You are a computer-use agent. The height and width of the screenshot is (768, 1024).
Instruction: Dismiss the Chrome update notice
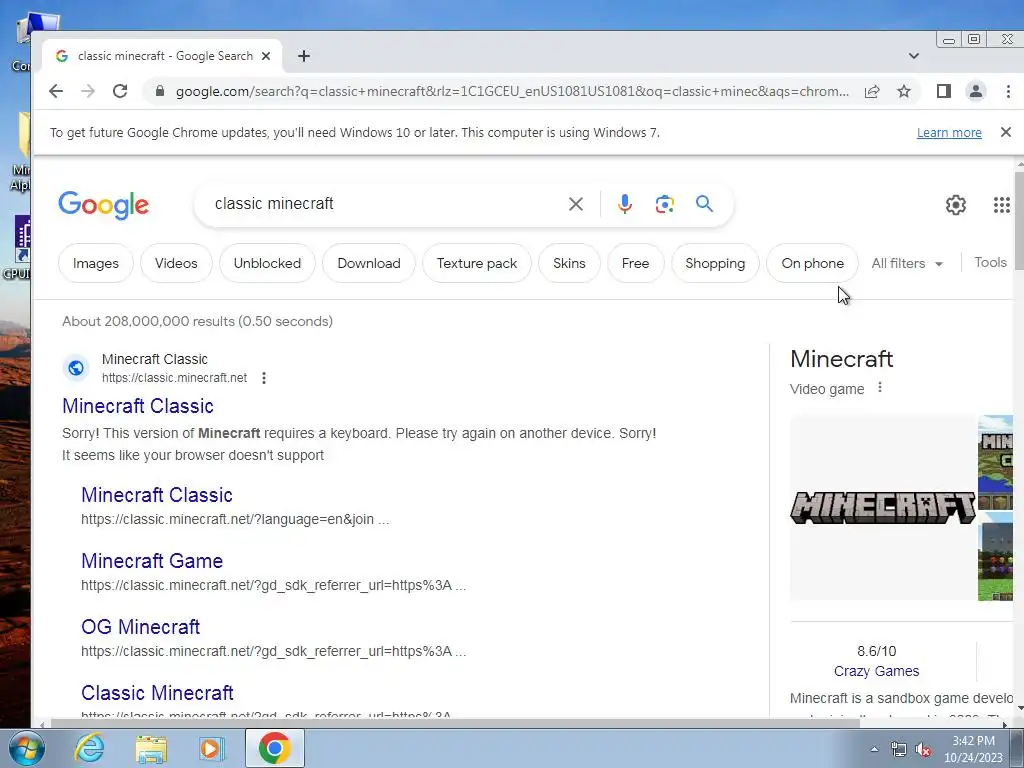1006,132
